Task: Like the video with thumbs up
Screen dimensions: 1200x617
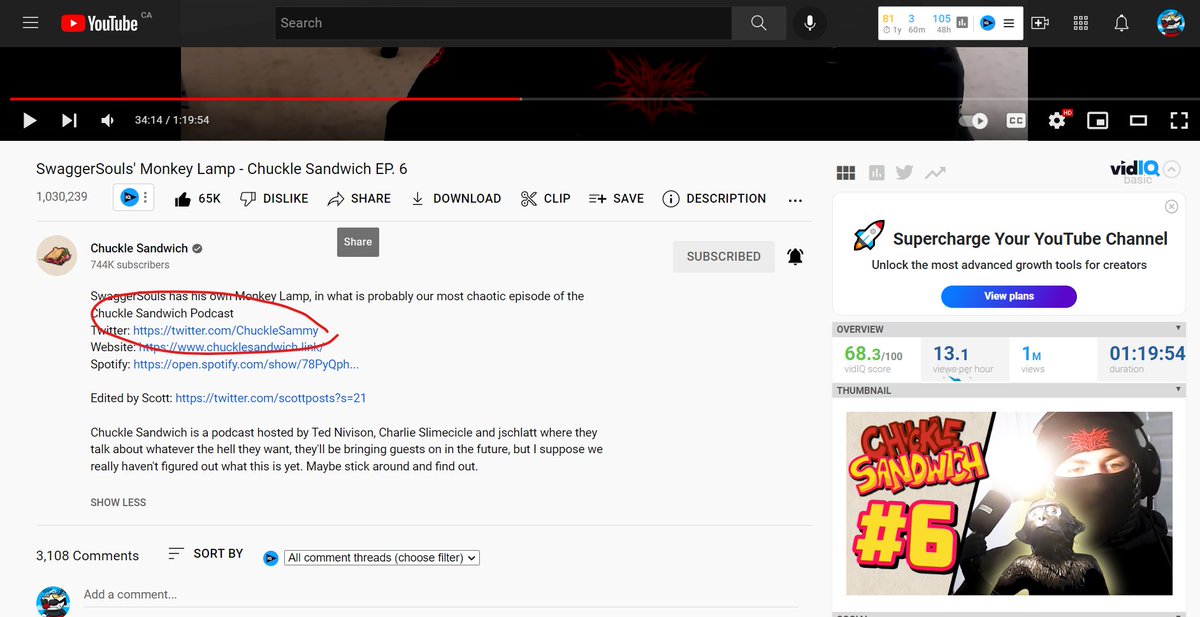Action: pos(197,199)
